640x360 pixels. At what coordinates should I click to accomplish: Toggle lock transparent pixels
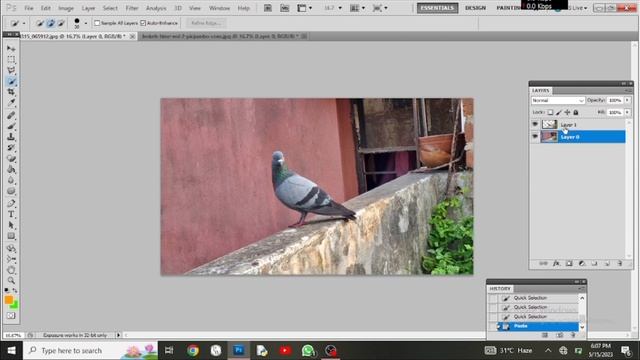(x=550, y=112)
